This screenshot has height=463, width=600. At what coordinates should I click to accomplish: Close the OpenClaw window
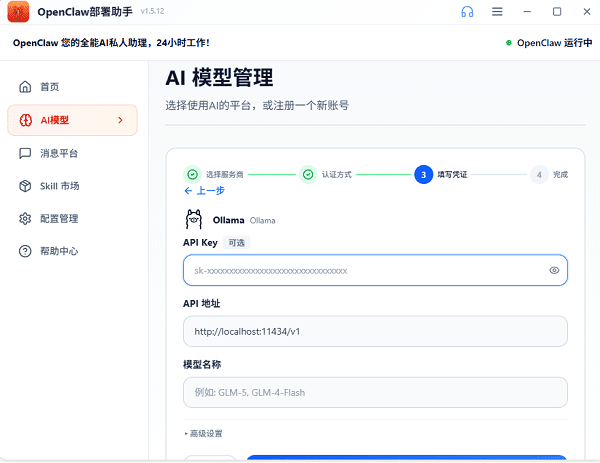[587, 12]
